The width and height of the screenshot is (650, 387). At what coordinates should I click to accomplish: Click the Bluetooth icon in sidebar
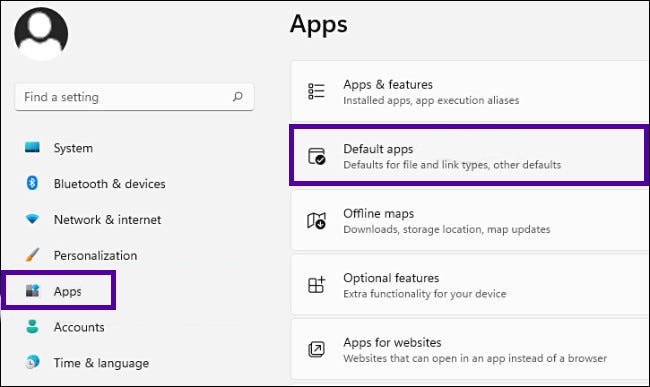pyautogui.click(x=32, y=183)
